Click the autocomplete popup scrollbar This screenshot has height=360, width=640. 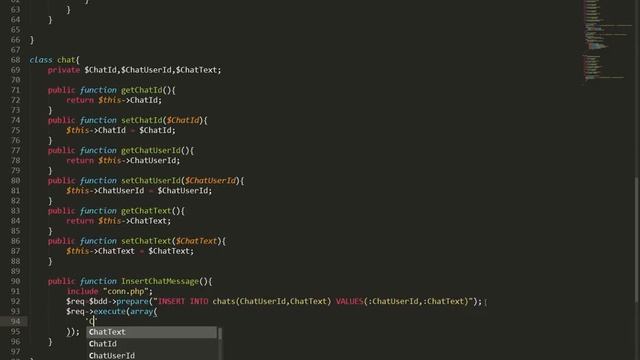220,333
